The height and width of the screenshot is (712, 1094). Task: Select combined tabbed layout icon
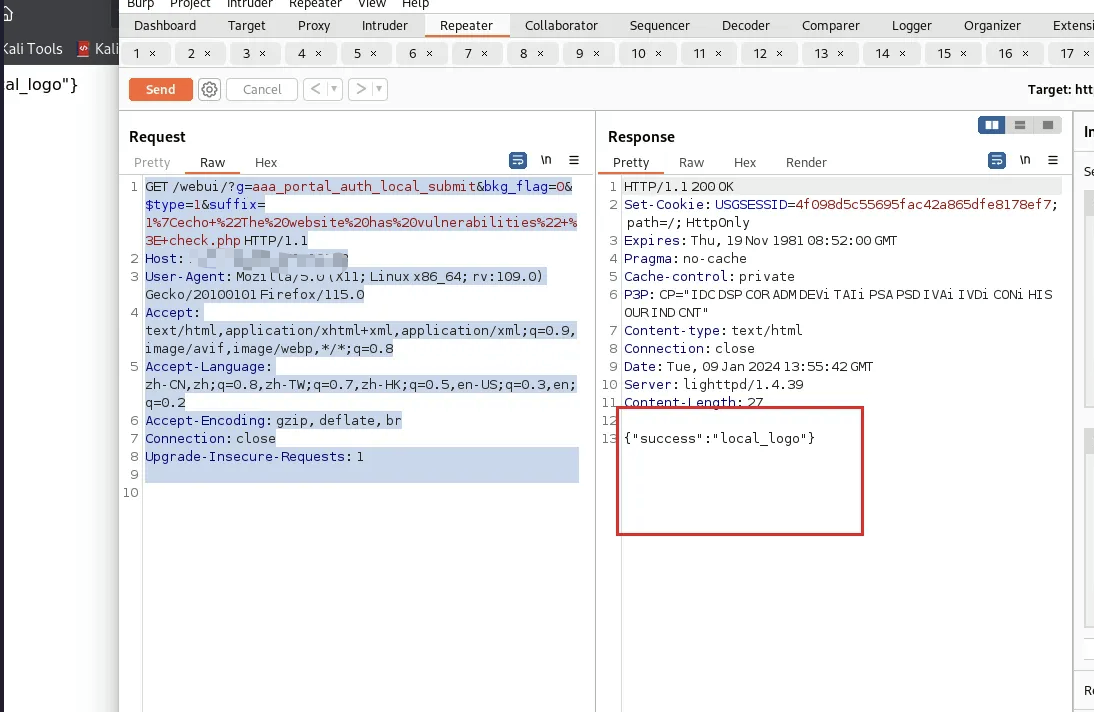click(x=1047, y=125)
